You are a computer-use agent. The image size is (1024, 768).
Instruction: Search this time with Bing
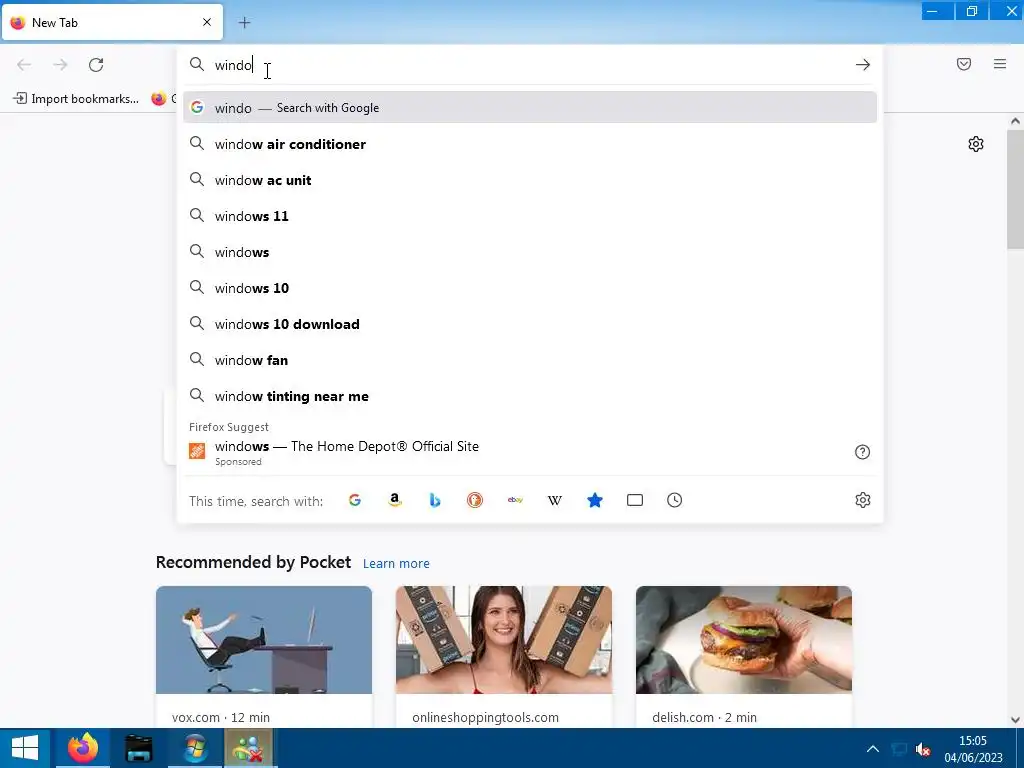point(435,500)
